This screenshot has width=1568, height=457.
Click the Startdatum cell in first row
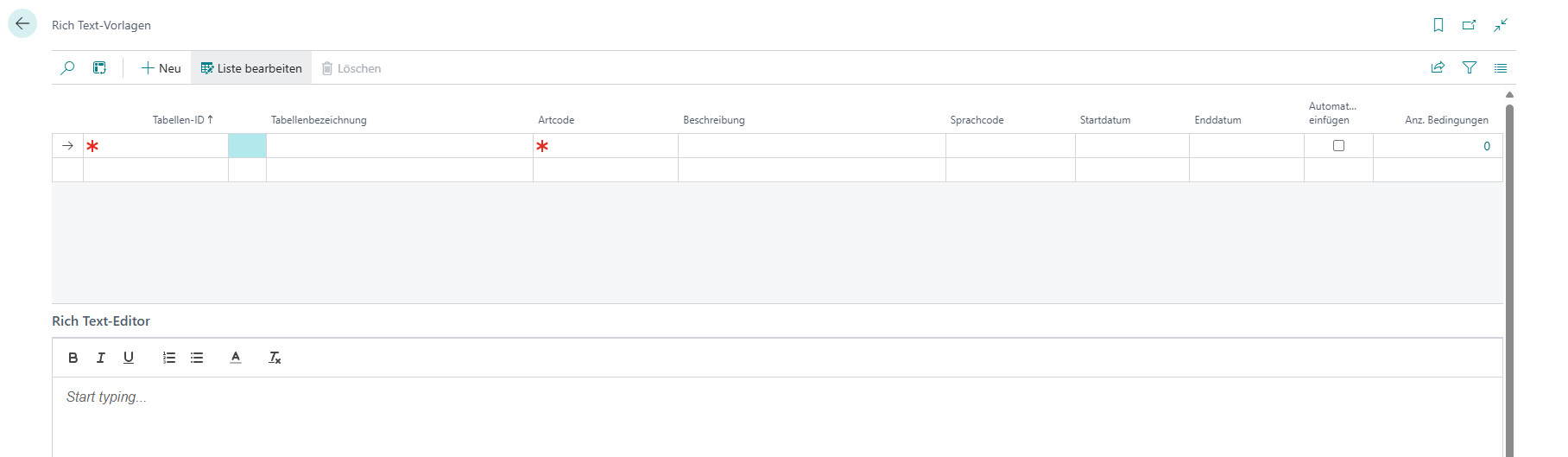pyautogui.click(x=1132, y=146)
